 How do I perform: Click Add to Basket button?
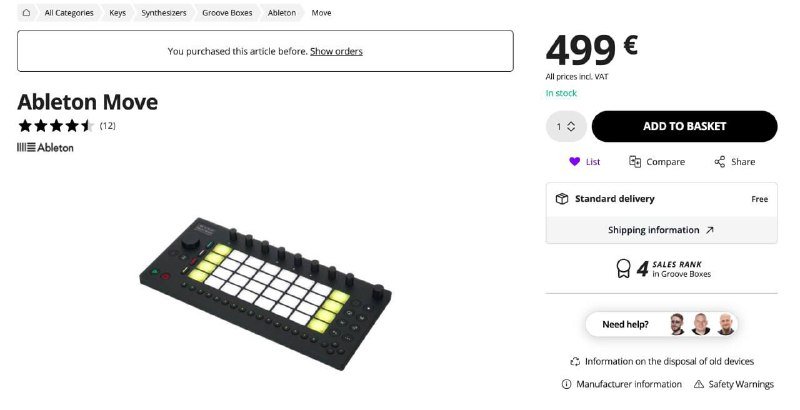pyautogui.click(x=684, y=126)
